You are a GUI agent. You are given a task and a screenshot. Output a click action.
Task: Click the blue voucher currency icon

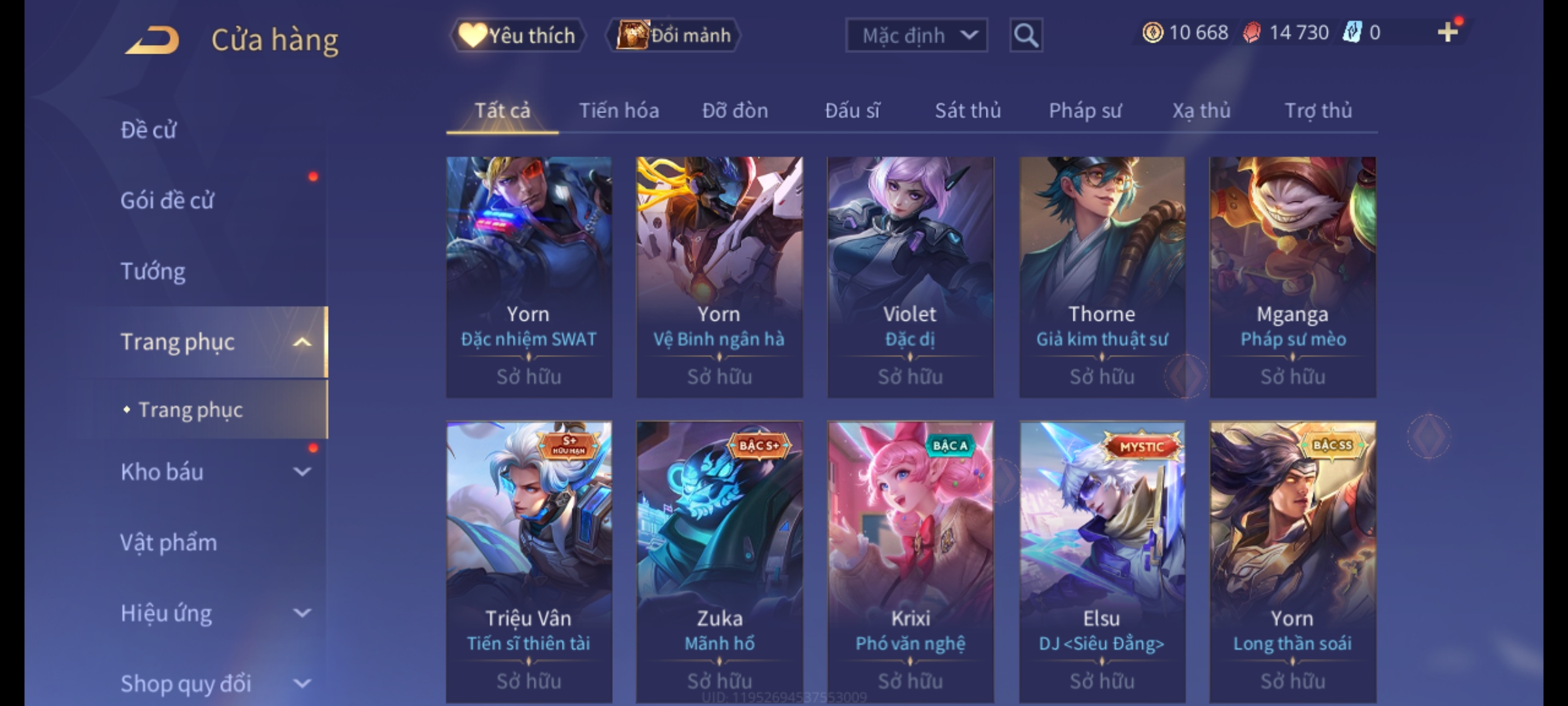tap(1351, 32)
